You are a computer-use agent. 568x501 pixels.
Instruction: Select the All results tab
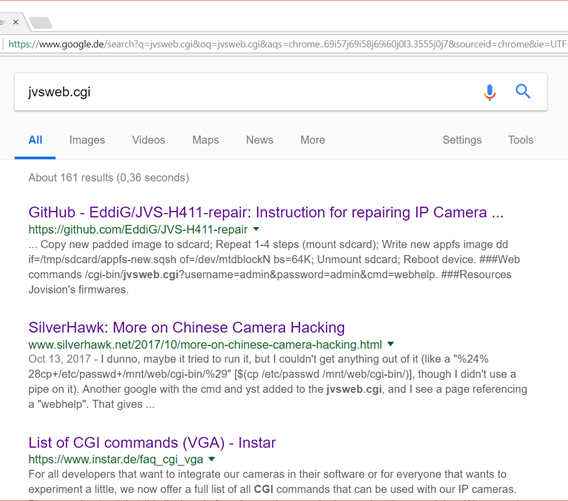tap(35, 140)
